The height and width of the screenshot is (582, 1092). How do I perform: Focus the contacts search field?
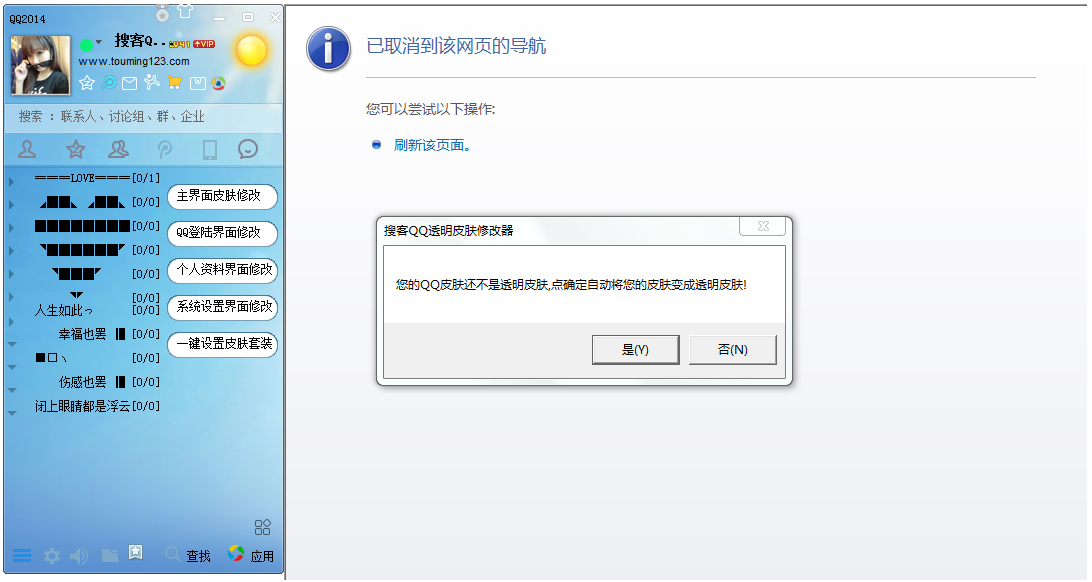pos(144,116)
